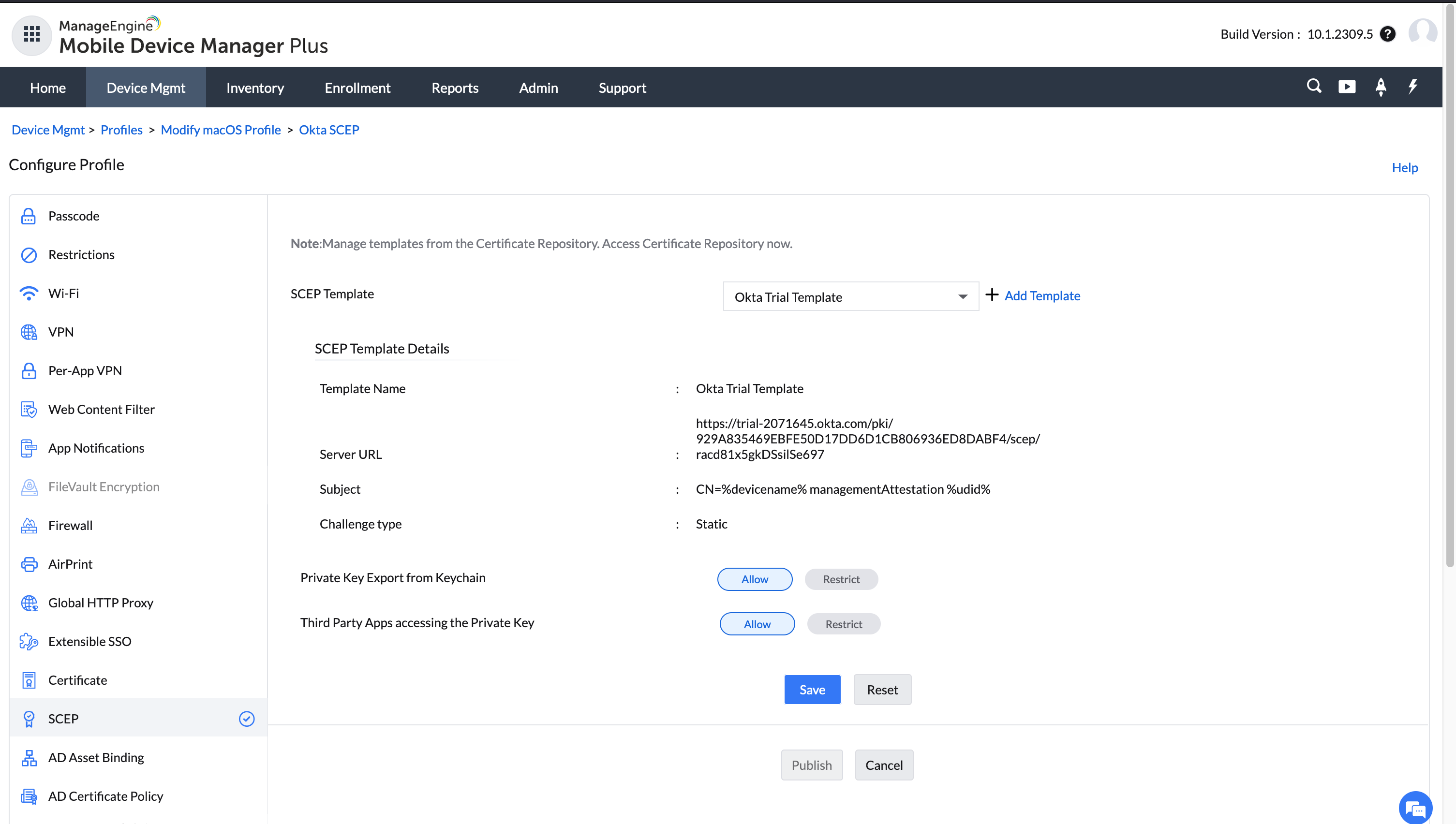1456x824 pixels.
Task: Click the build version help icon
Action: coord(1387,34)
